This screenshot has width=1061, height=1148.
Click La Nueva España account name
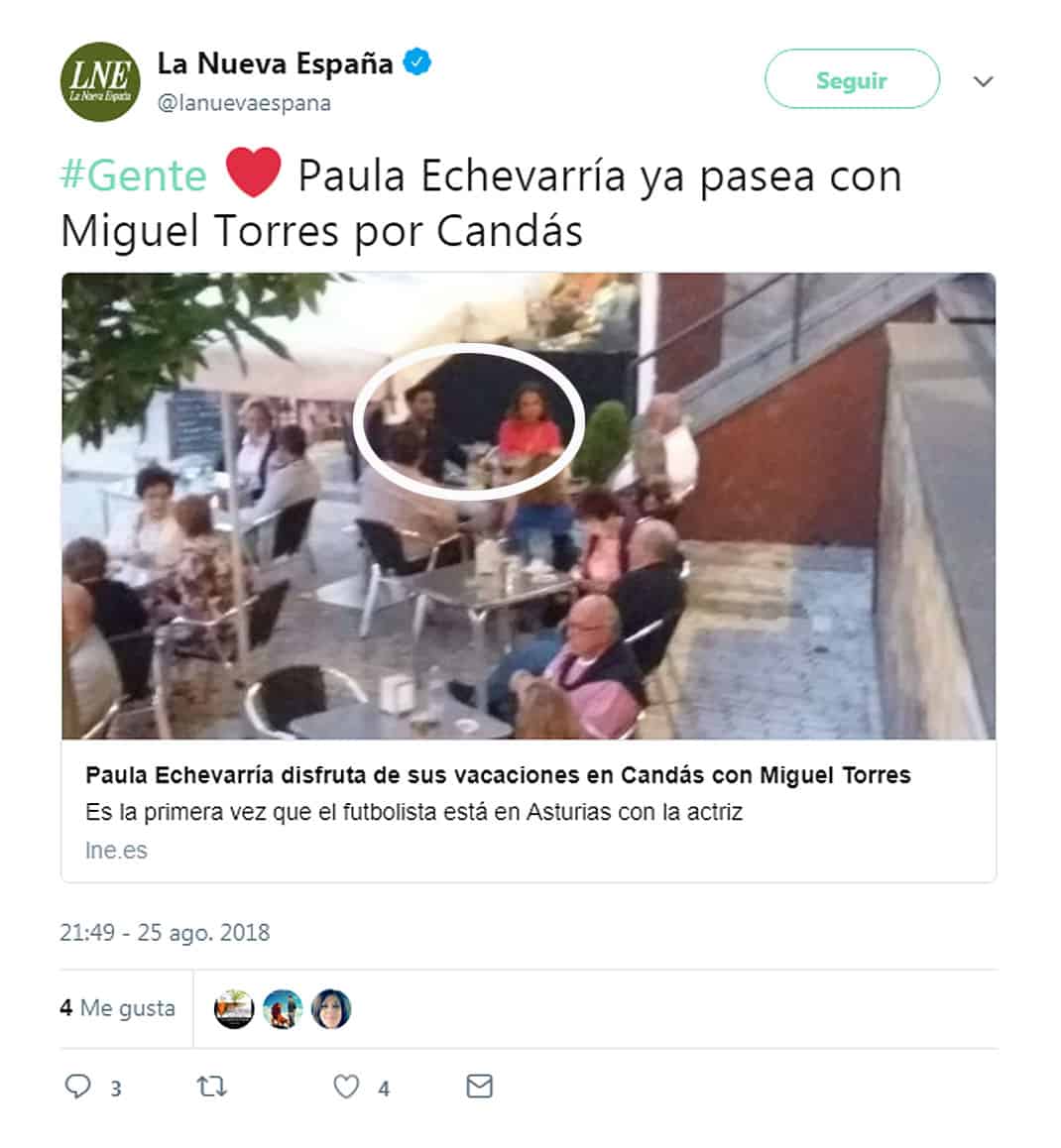coord(276,63)
